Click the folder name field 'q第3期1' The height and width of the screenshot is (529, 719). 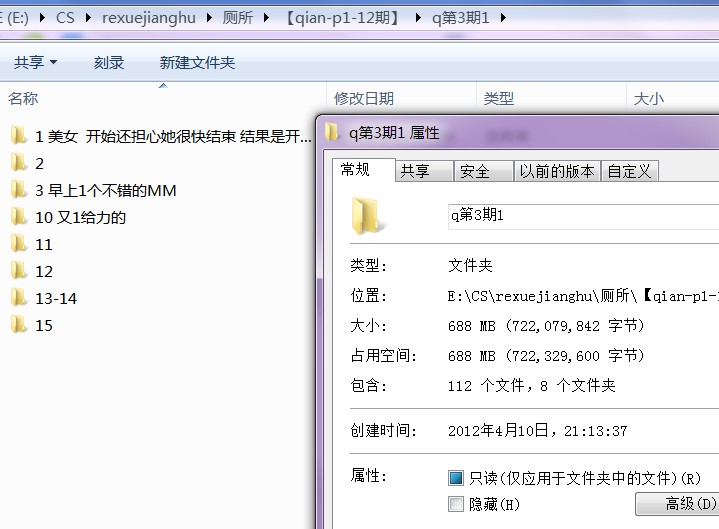coord(580,216)
